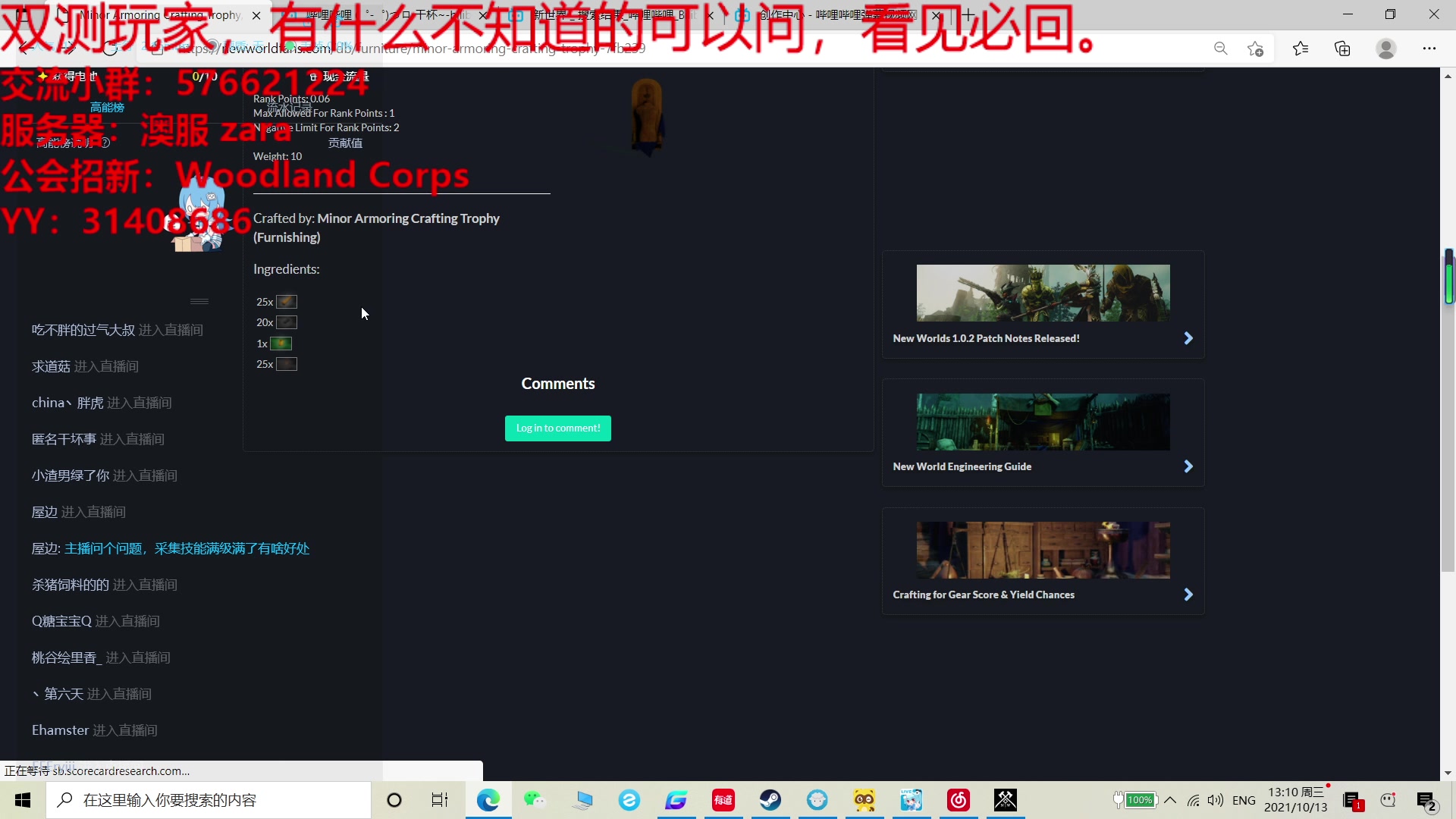Open the blue-purple swoosh taskbar app

(676, 800)
